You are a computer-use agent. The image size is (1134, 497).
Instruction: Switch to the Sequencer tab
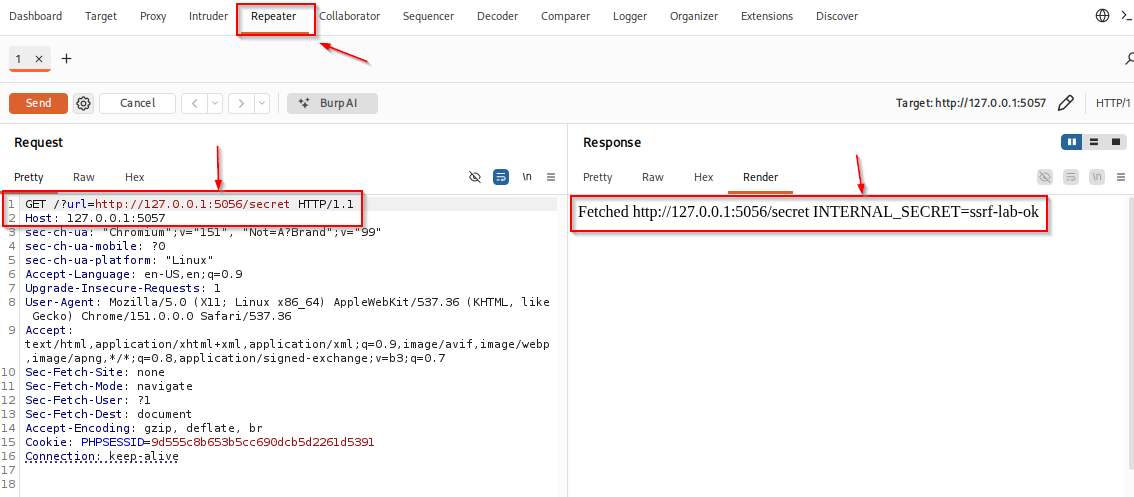point(429,16)
